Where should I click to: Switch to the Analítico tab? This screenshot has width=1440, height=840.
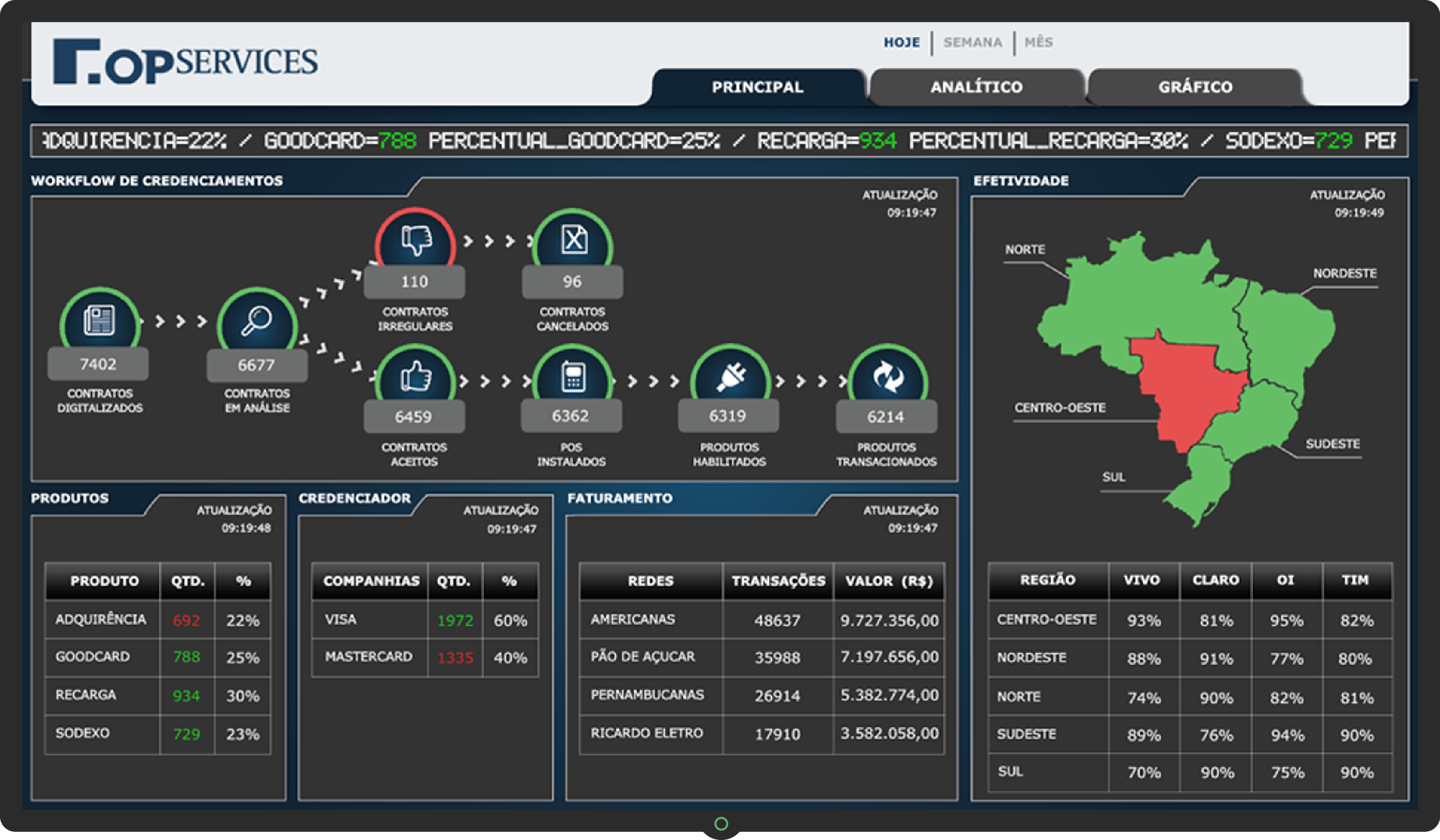[x=976, y=87]
